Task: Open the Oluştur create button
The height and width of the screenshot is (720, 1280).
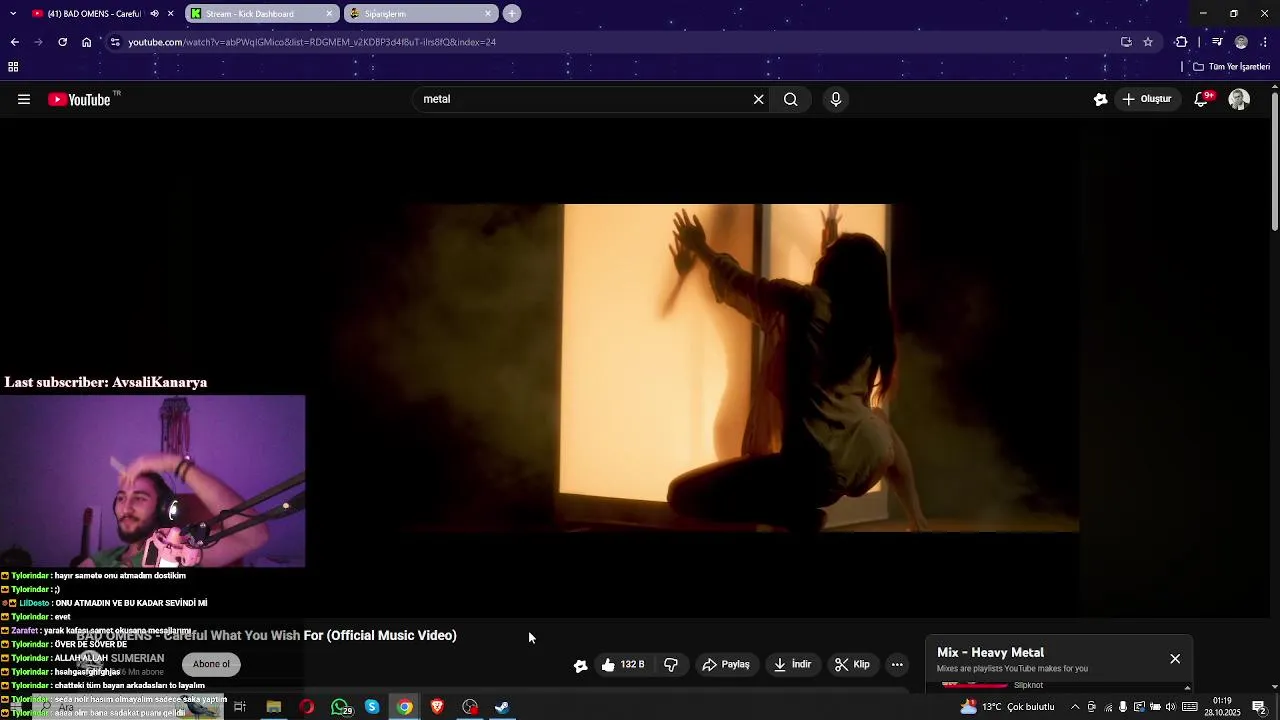Action: (x=1147, y=99)
